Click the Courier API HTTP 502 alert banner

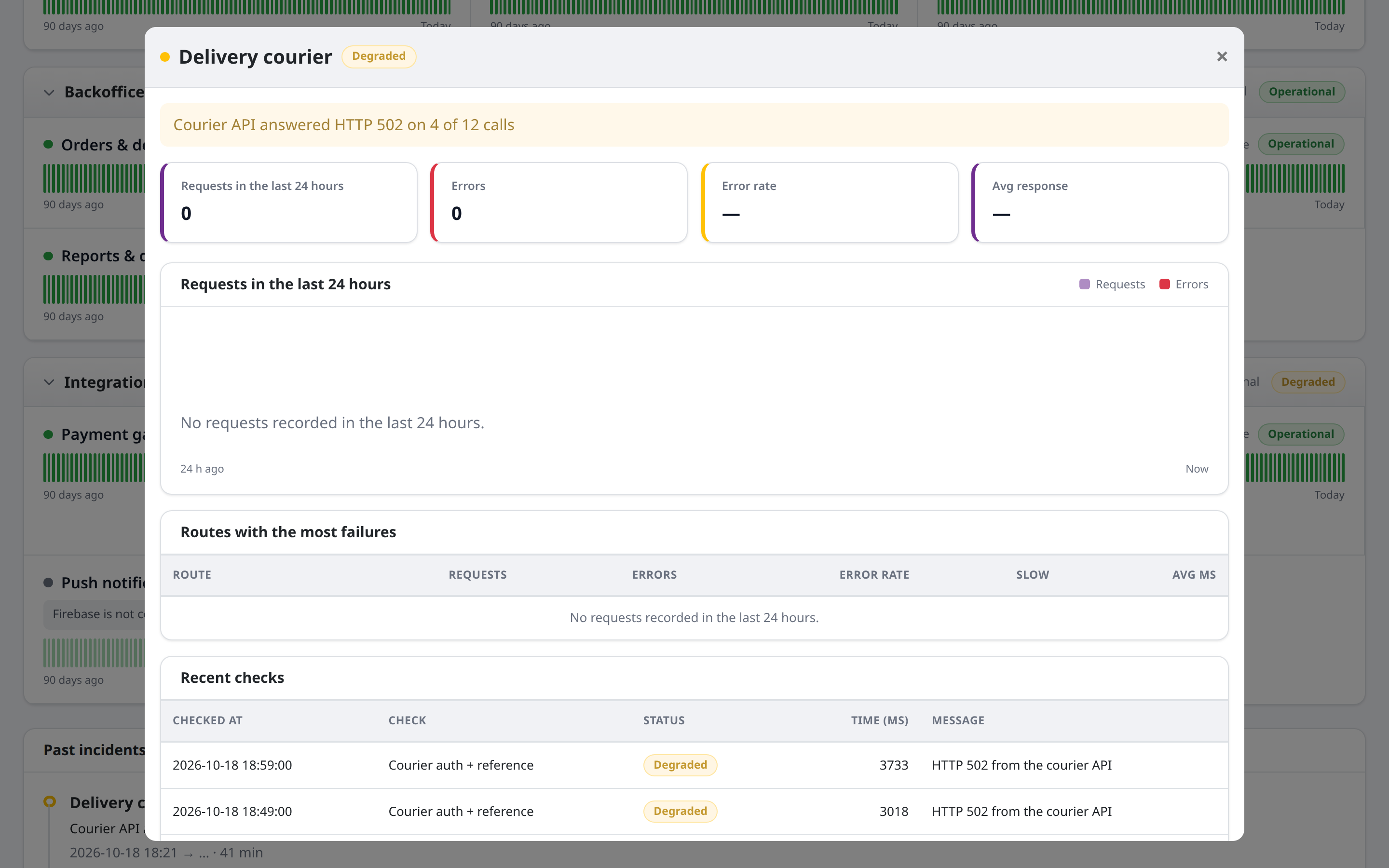coord(694,125)
